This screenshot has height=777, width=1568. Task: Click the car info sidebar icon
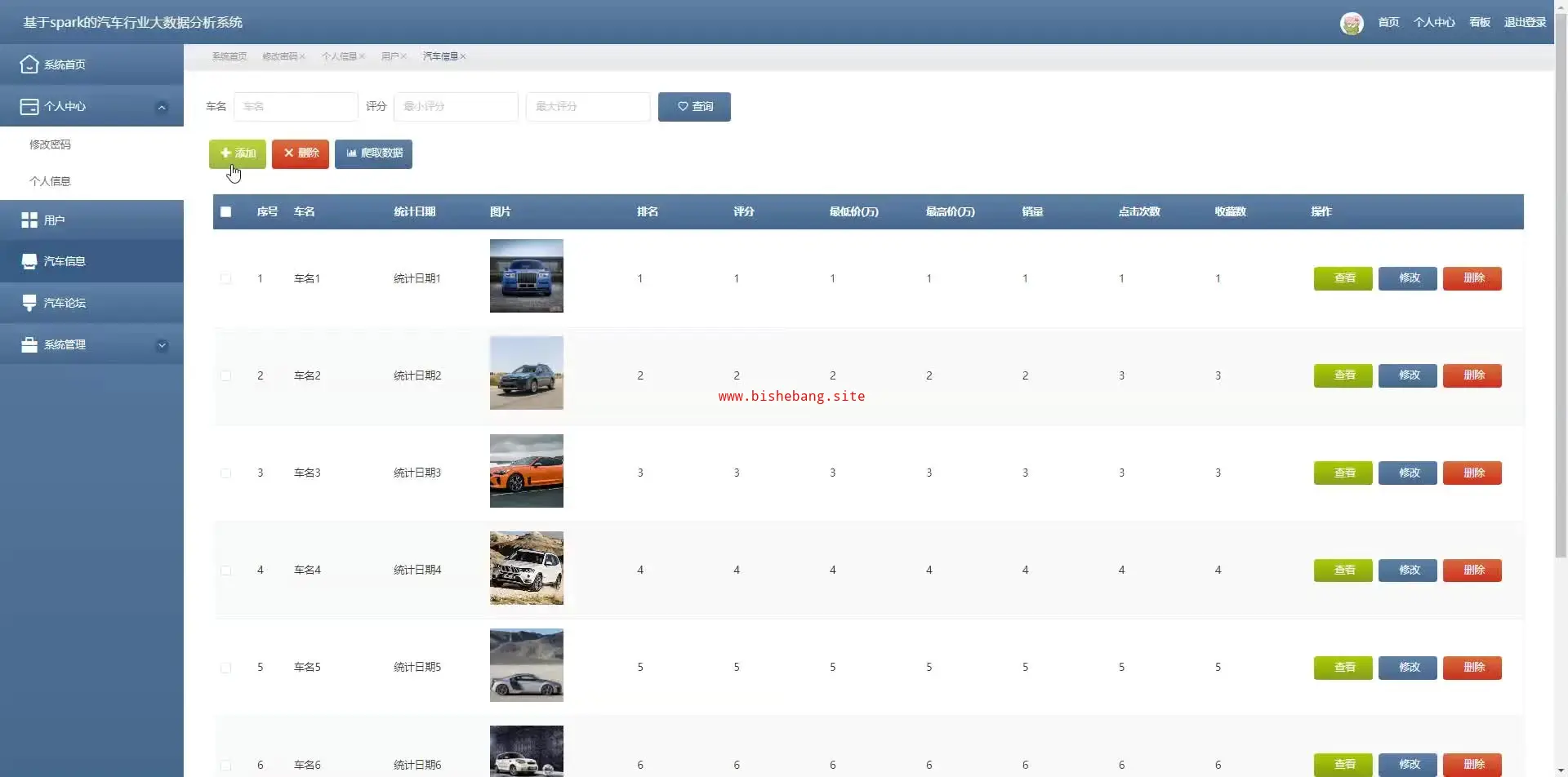click(29, 261)
